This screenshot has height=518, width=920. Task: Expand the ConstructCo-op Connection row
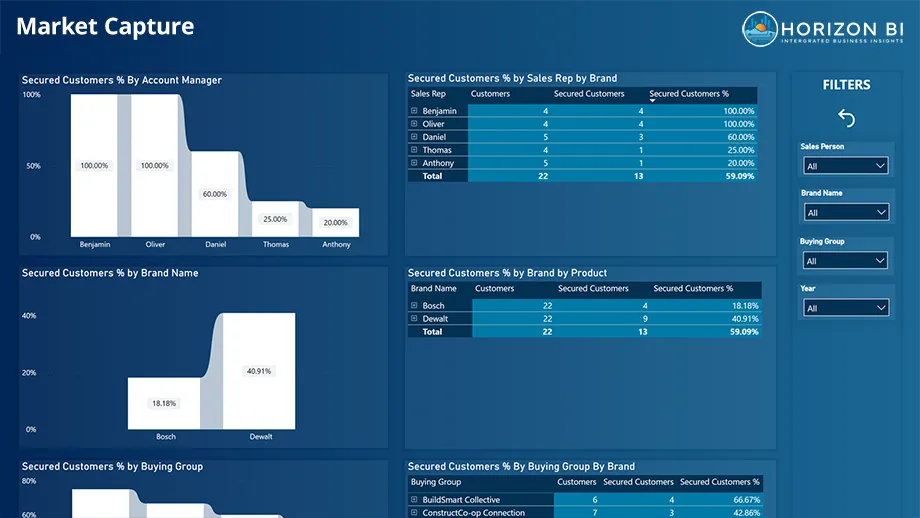point(414,512)
